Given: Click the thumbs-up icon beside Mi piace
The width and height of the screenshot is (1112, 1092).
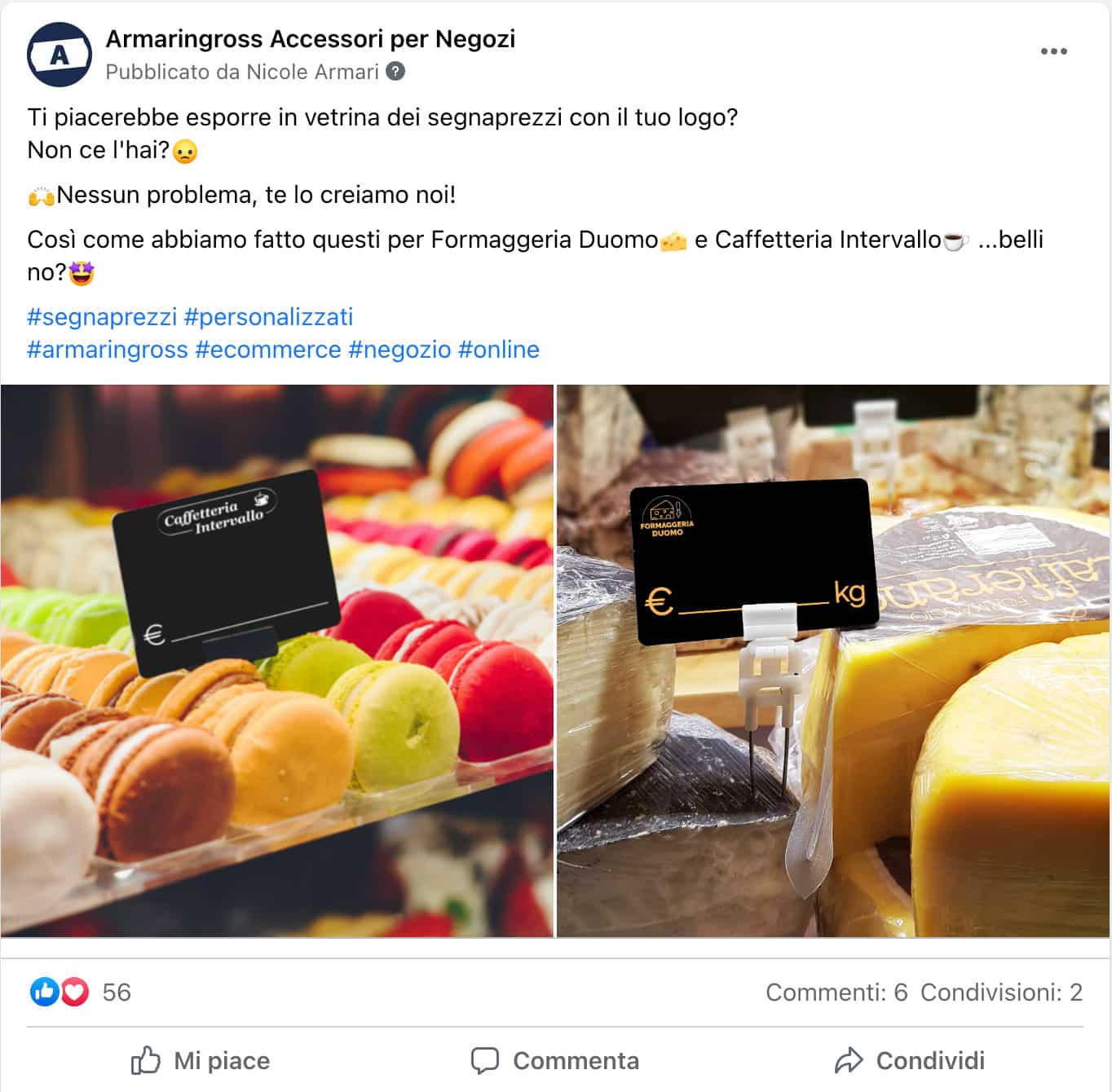Looking at the screenshot, I should click(146, 1060).
